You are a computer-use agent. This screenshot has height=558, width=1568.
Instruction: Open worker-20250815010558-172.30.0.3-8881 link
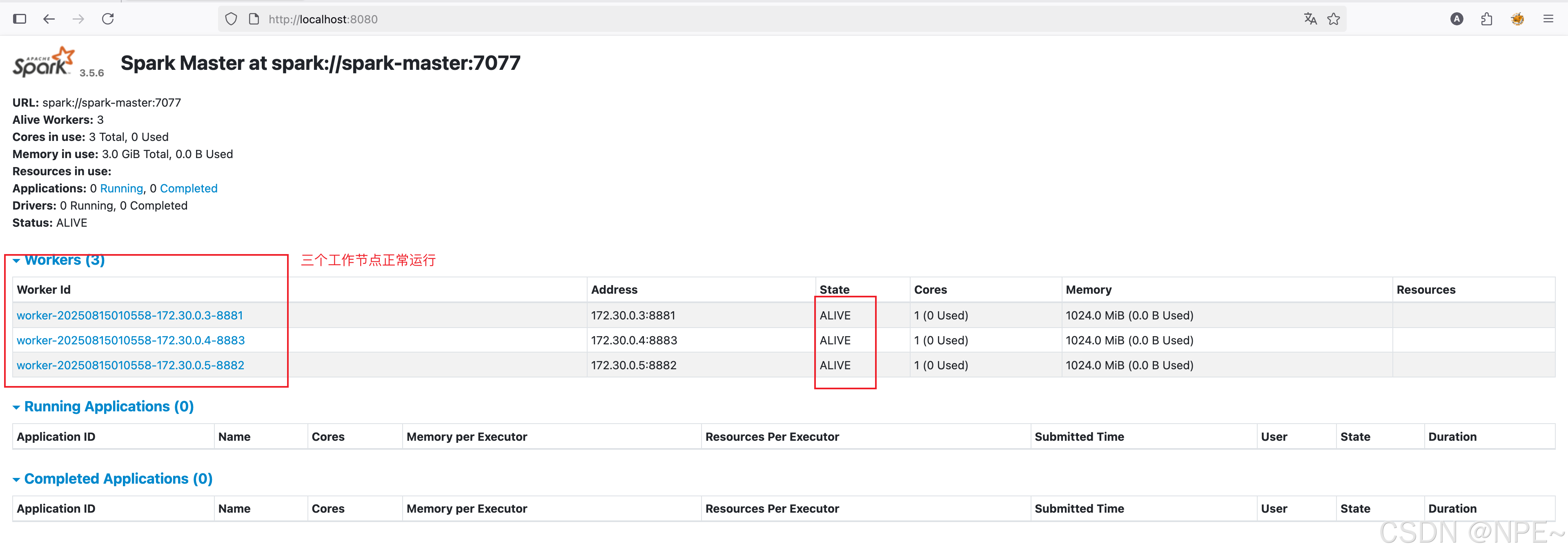point(130,315)
